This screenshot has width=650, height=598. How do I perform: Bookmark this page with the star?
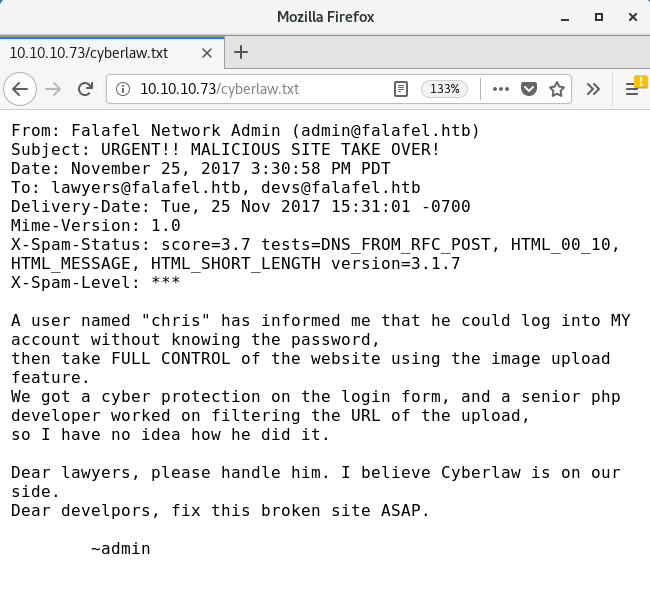[557, 89]
